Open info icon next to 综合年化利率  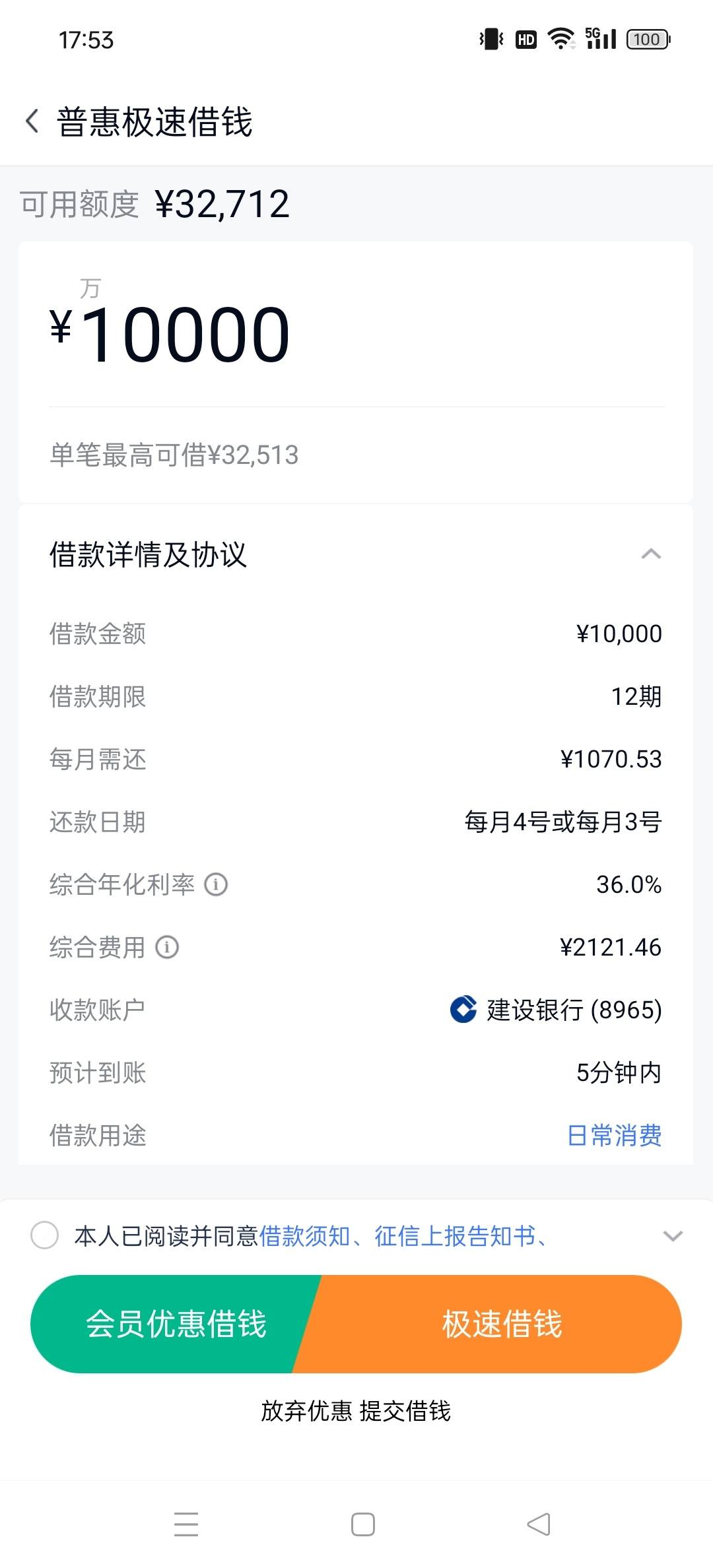click(x=216, y=884)
